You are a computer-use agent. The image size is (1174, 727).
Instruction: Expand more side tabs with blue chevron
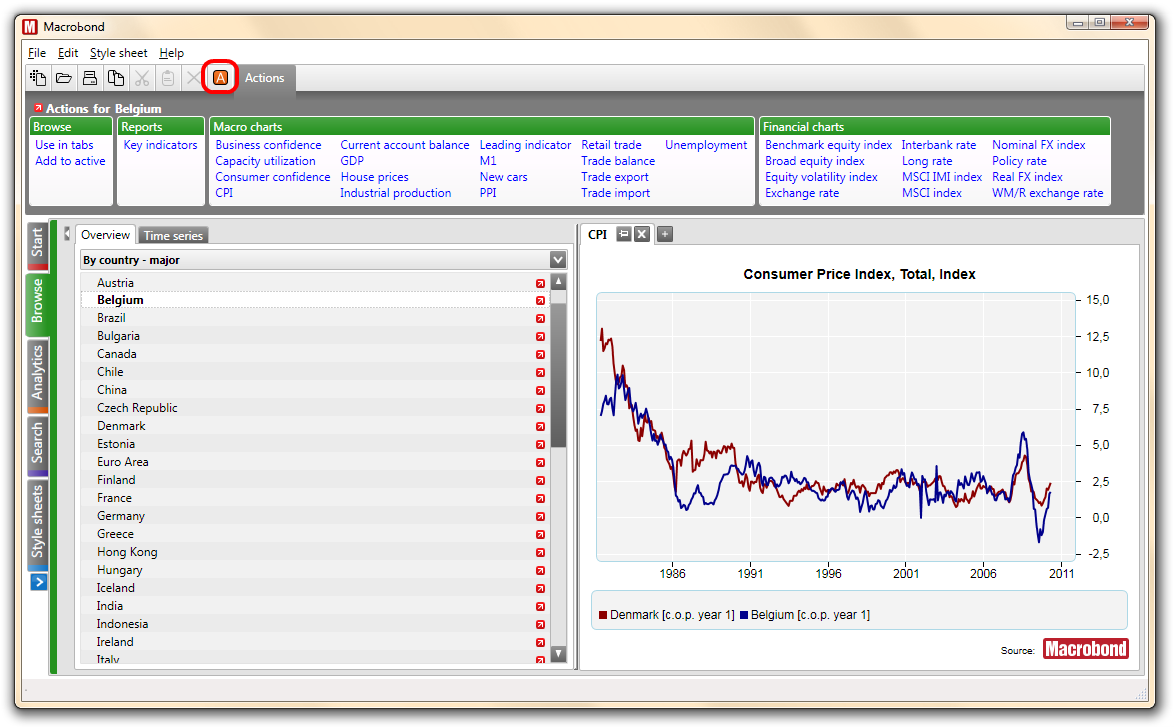pos(39,582)
